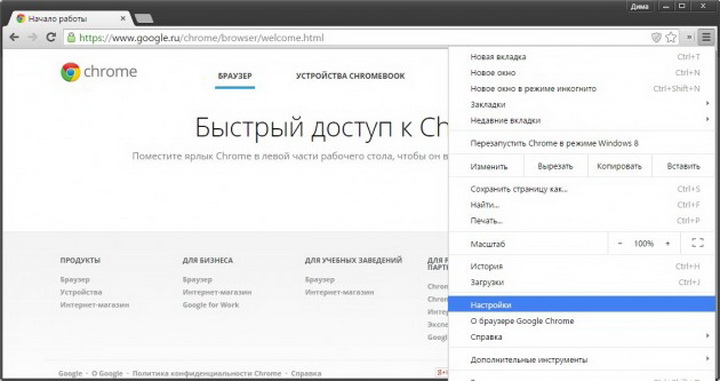Image resolution: width=720 pixels, height=381 pixels.
Task: Click the 100% zoom value
Action: 644,244
